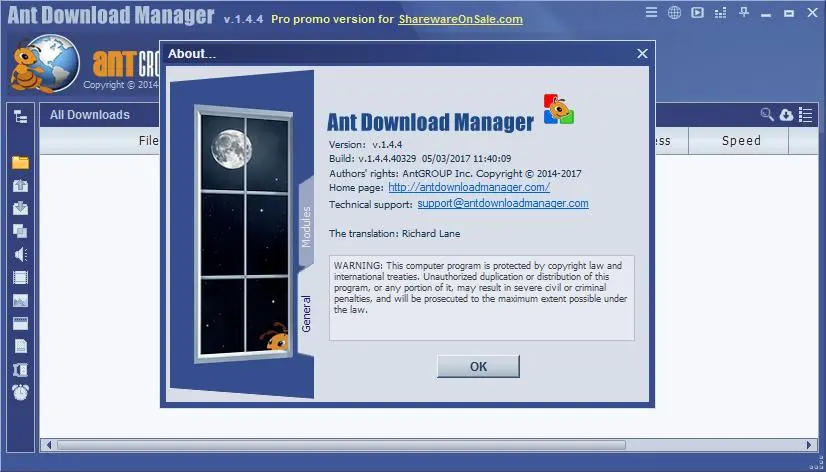The width and height of the screenshot is (826, 472).
Task: Close the About dialog with its X
Action: point(642,54)
